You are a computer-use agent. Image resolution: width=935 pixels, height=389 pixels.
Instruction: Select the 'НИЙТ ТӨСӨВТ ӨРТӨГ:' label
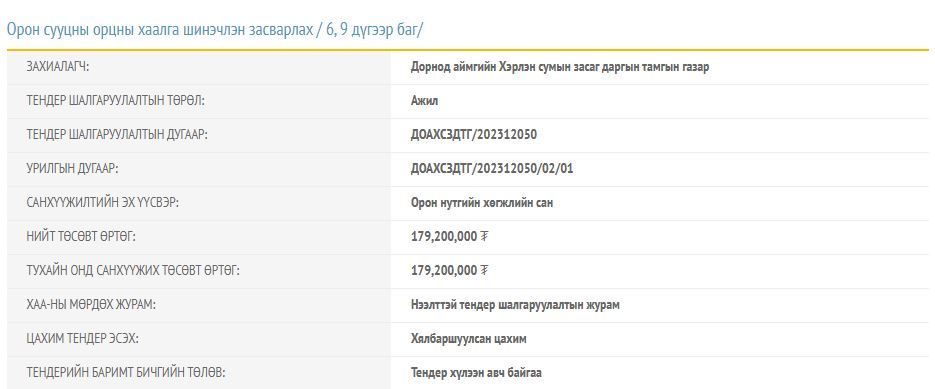81,237
